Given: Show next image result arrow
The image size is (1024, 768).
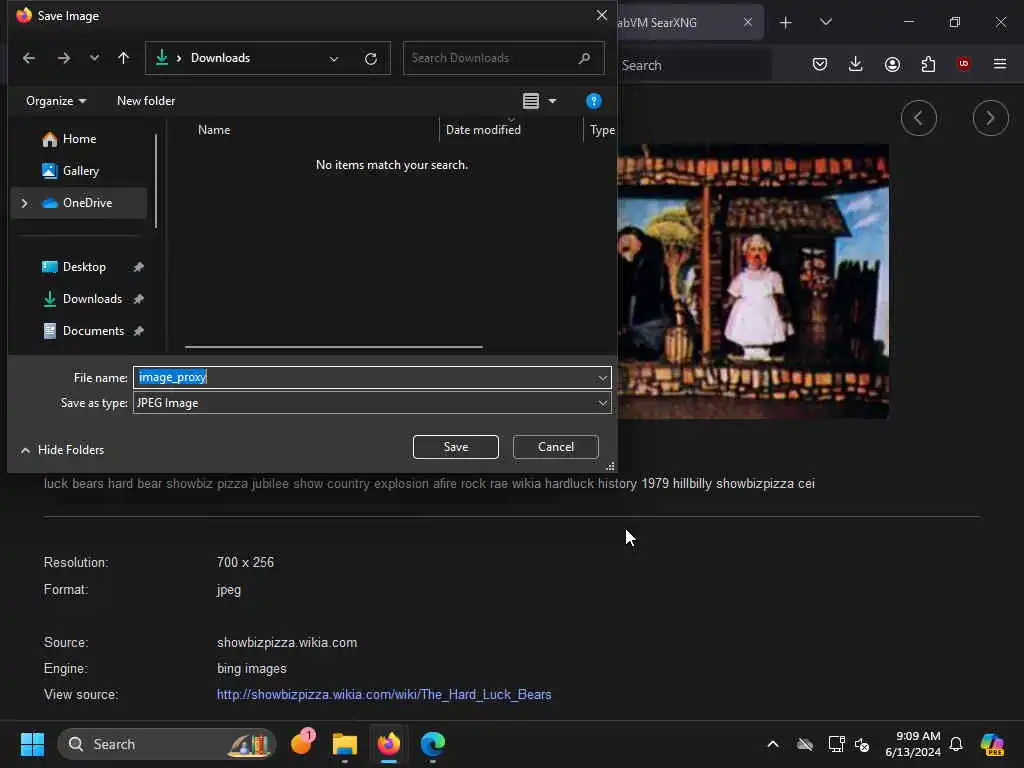Looking at the screenshot, I should tap(991, 118).
